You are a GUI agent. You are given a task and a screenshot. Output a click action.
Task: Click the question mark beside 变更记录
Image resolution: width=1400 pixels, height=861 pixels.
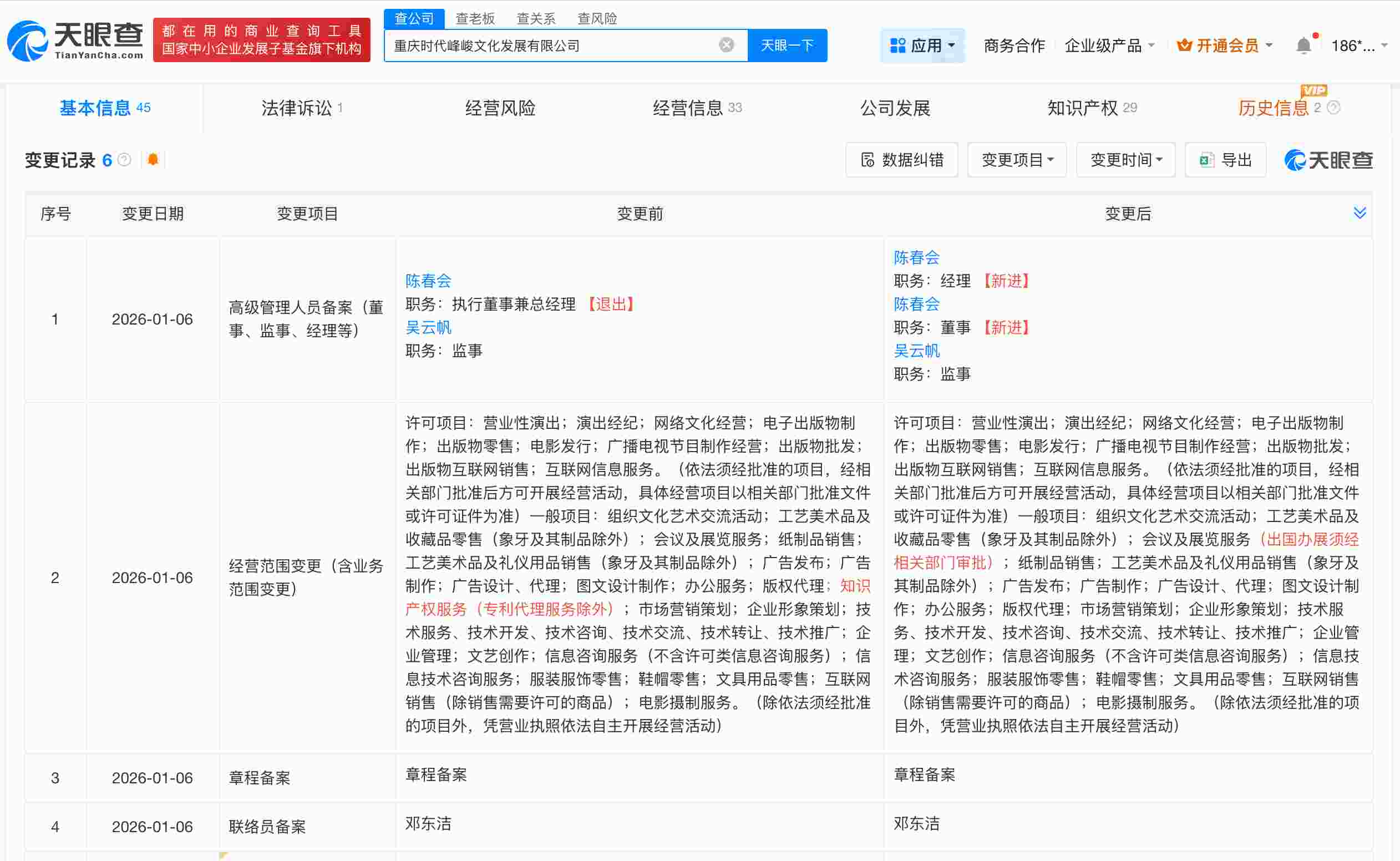click(x=125, y=160)
